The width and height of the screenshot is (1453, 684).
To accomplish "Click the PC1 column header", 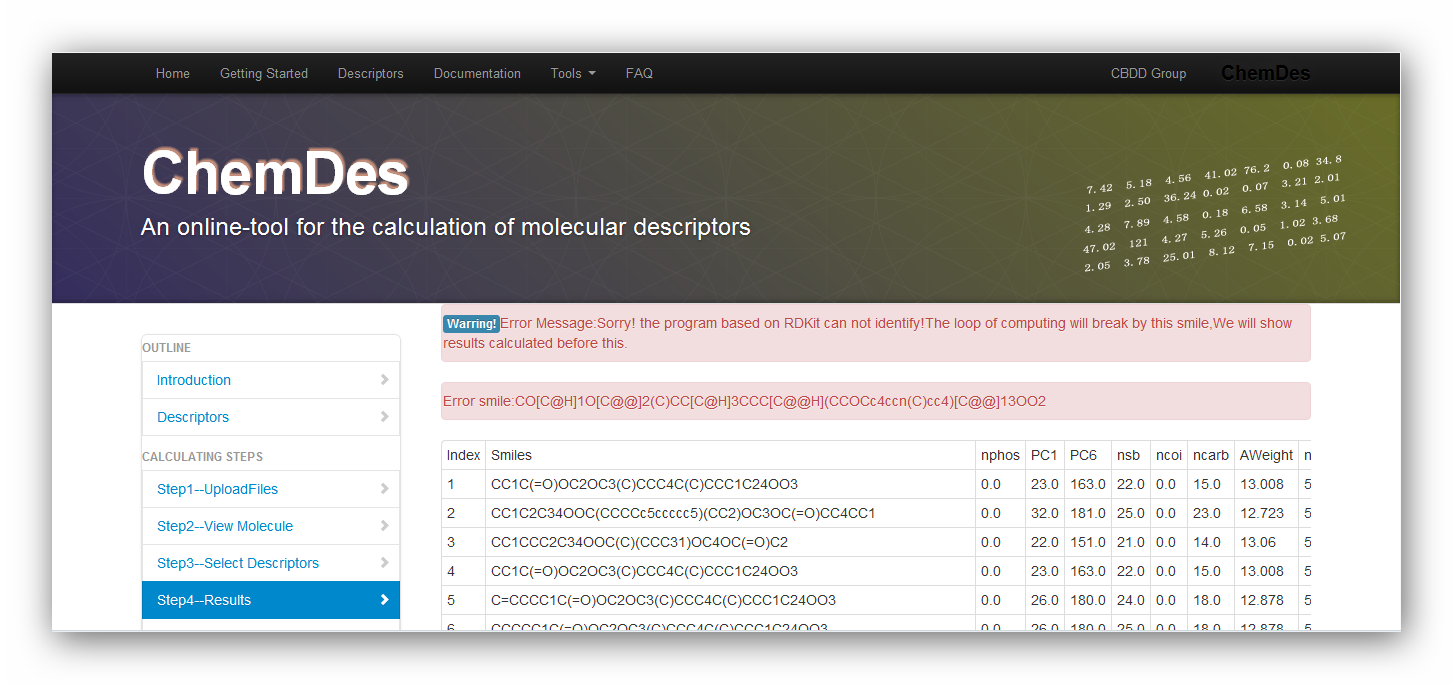I will pos(1044,455).
